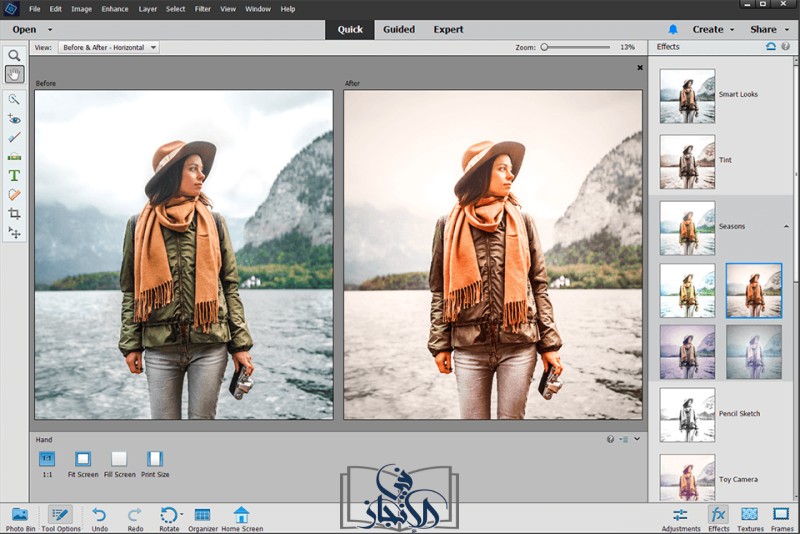Expand the Create dropdown
This screenshot has width=800, height=534.
713,29
